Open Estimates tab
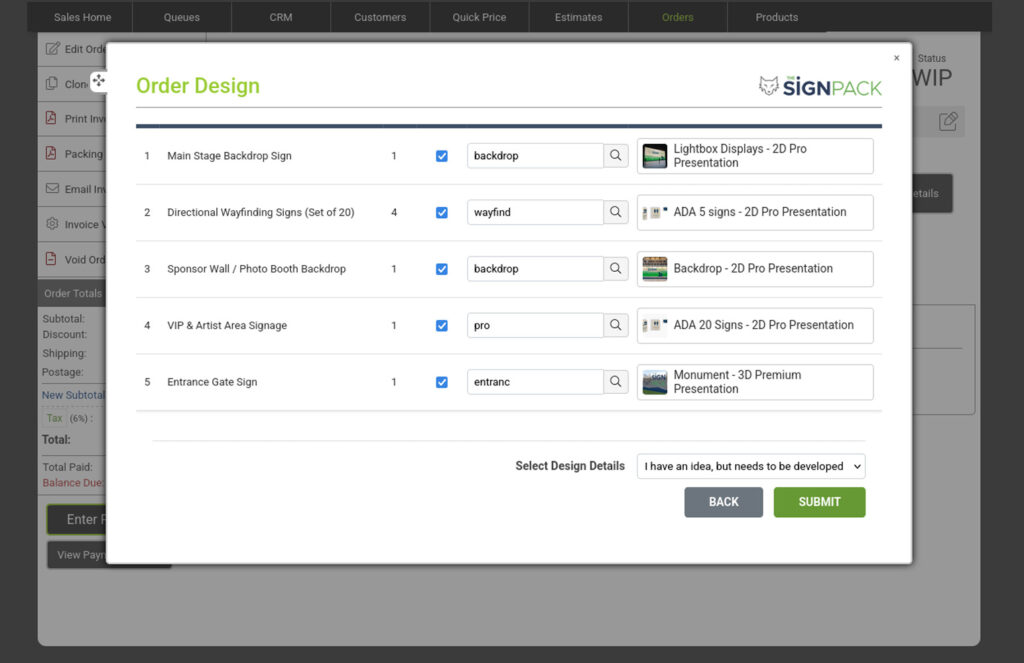The image size is (1024, 663). click(579, 17)
